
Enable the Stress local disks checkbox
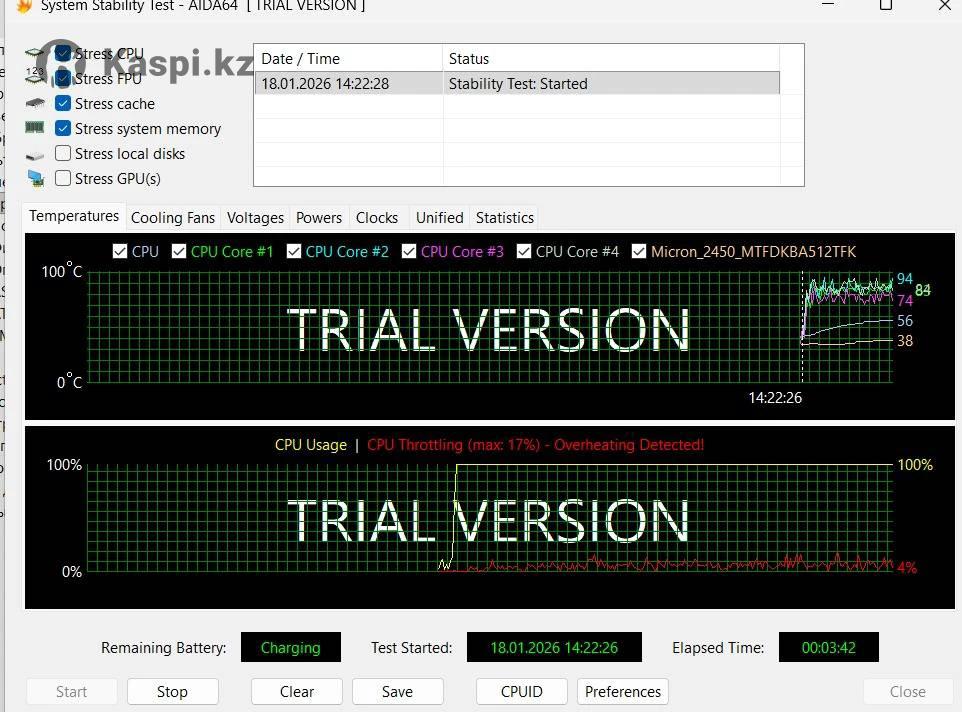(x=63, y=154)
